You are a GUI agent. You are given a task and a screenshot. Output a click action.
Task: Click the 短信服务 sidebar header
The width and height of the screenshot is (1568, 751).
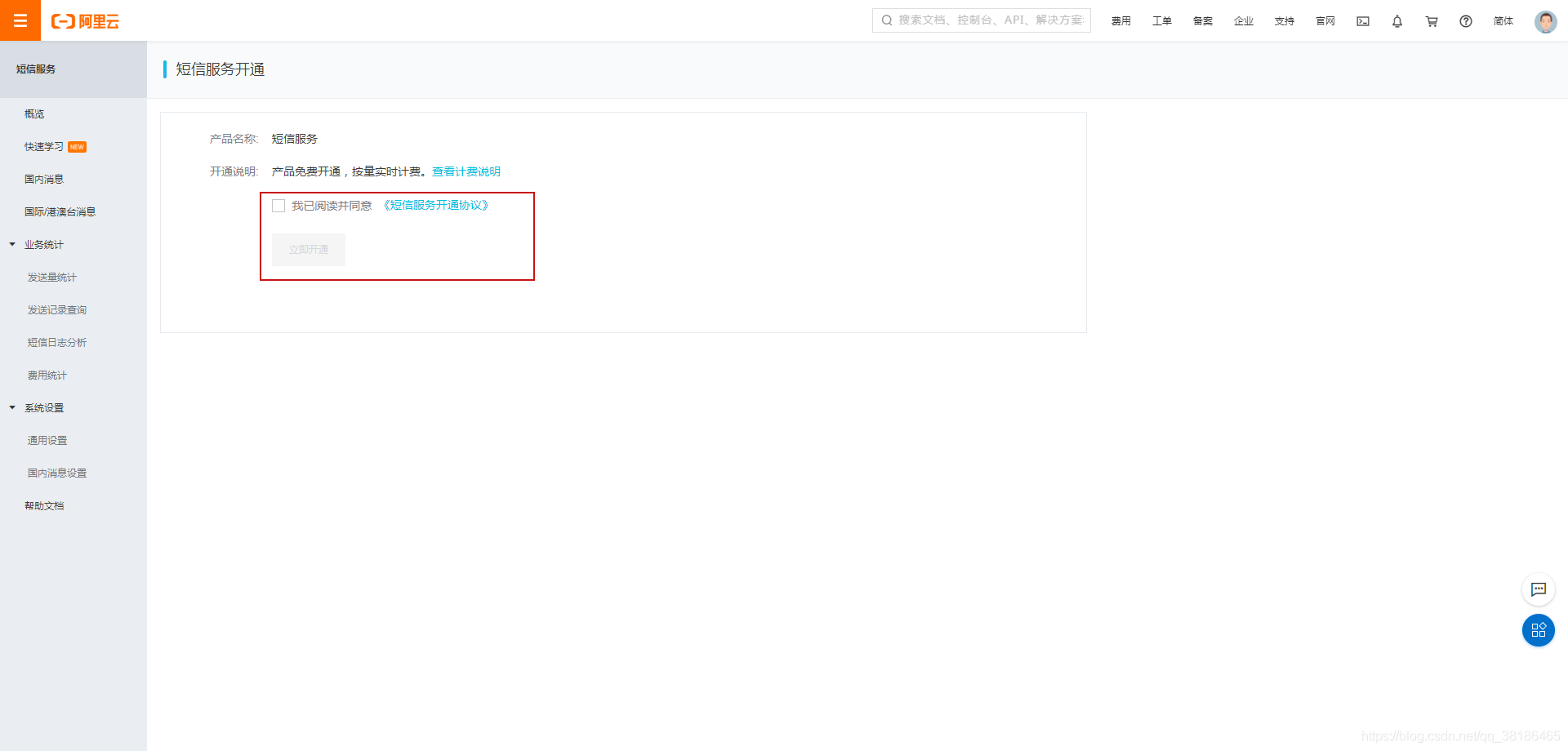click(36, 69)
